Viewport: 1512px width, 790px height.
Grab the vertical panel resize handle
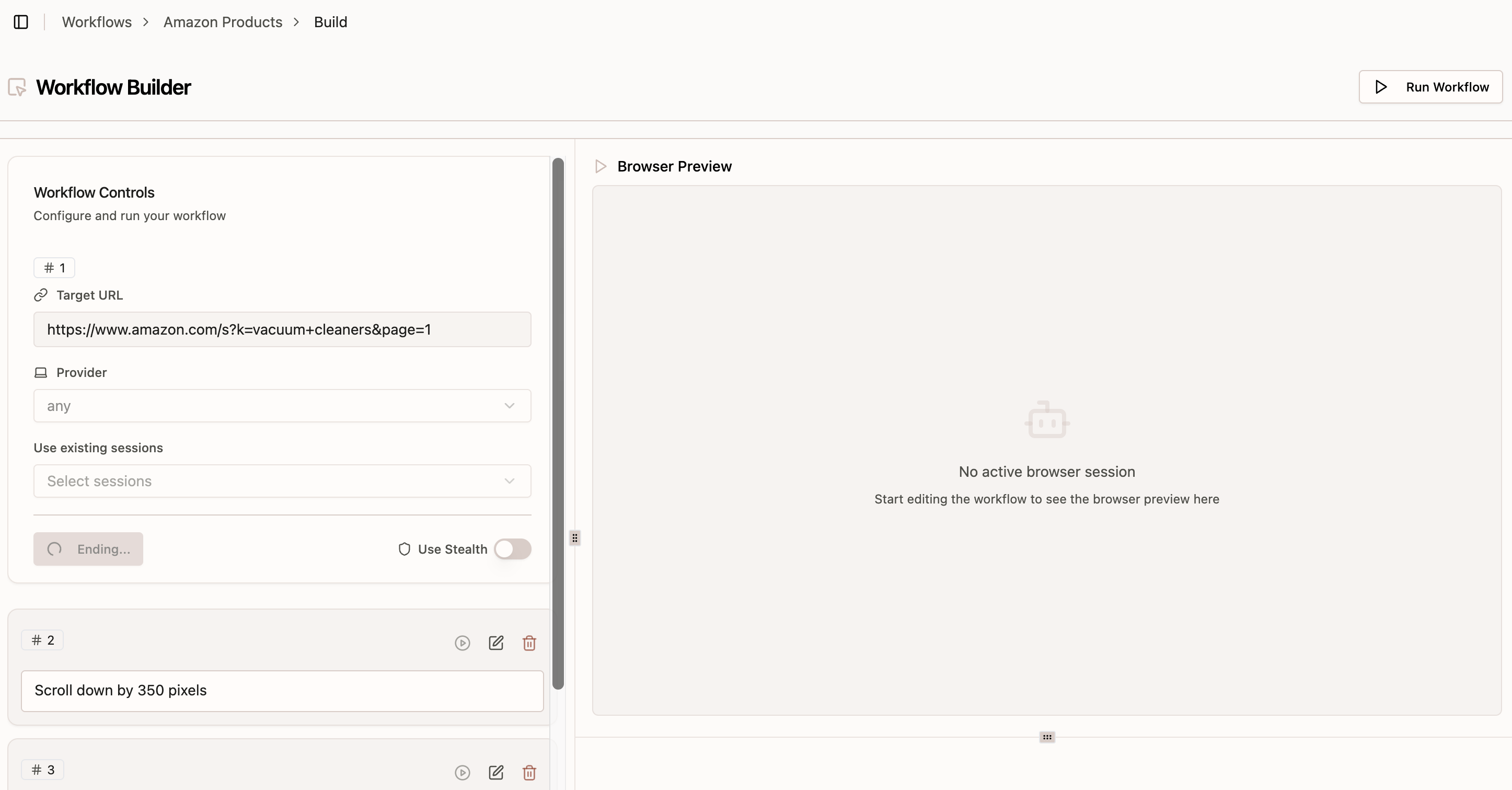click(x=574, y=538)
